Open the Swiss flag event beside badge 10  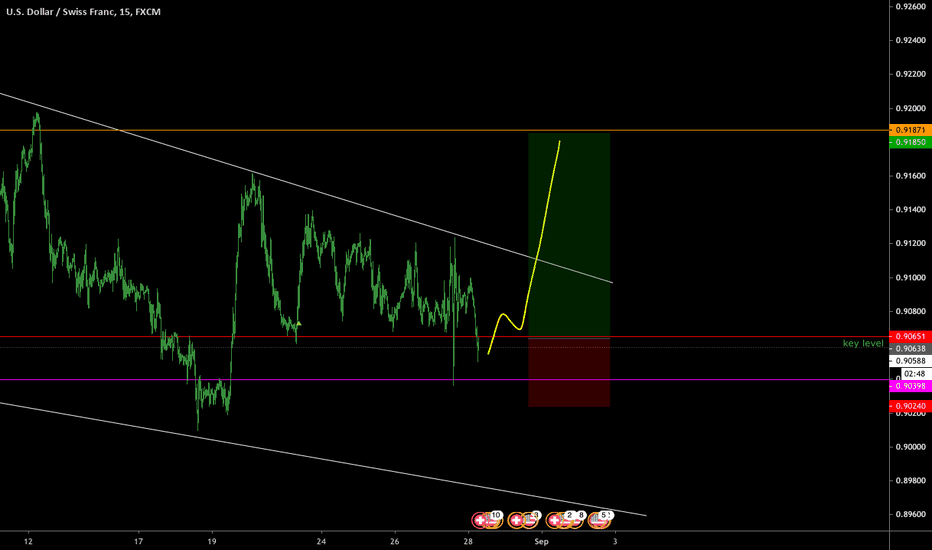480,520
